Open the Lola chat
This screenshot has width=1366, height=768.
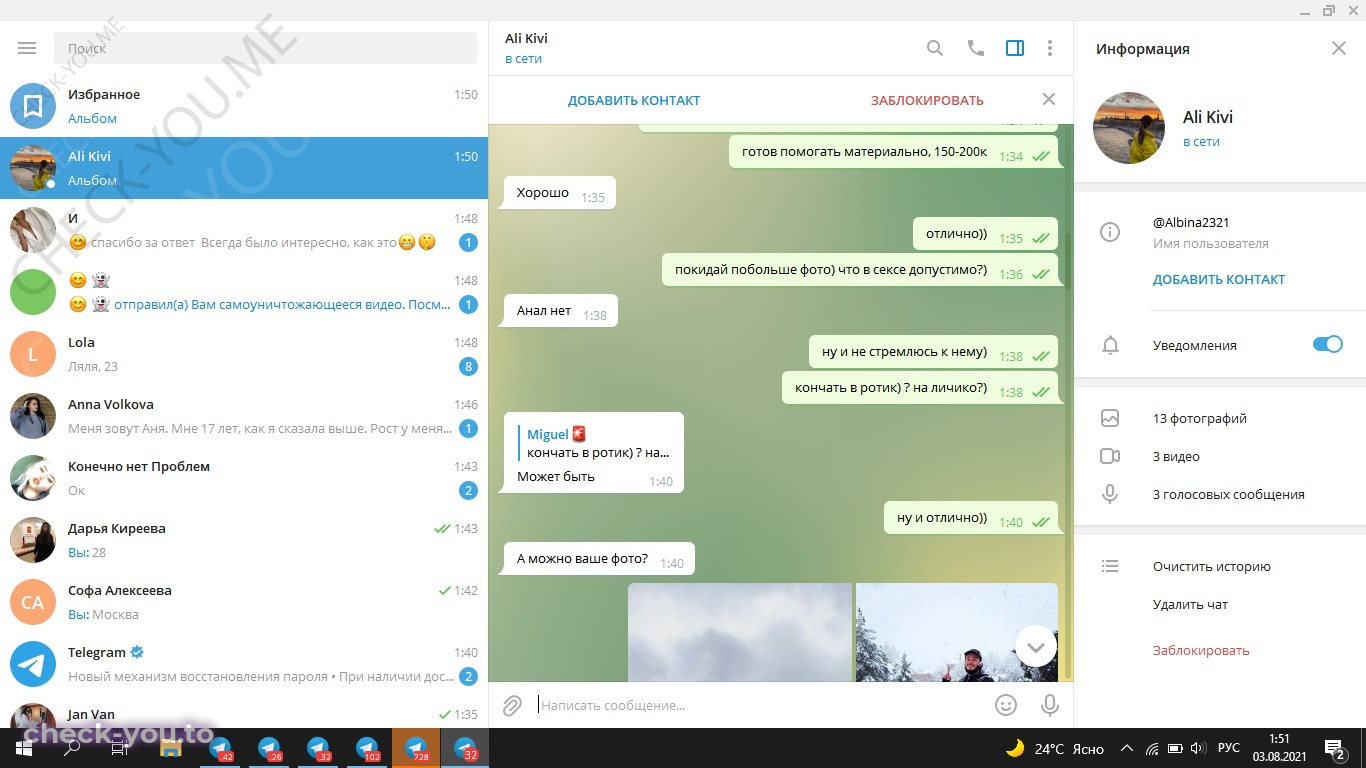point(244,354)
